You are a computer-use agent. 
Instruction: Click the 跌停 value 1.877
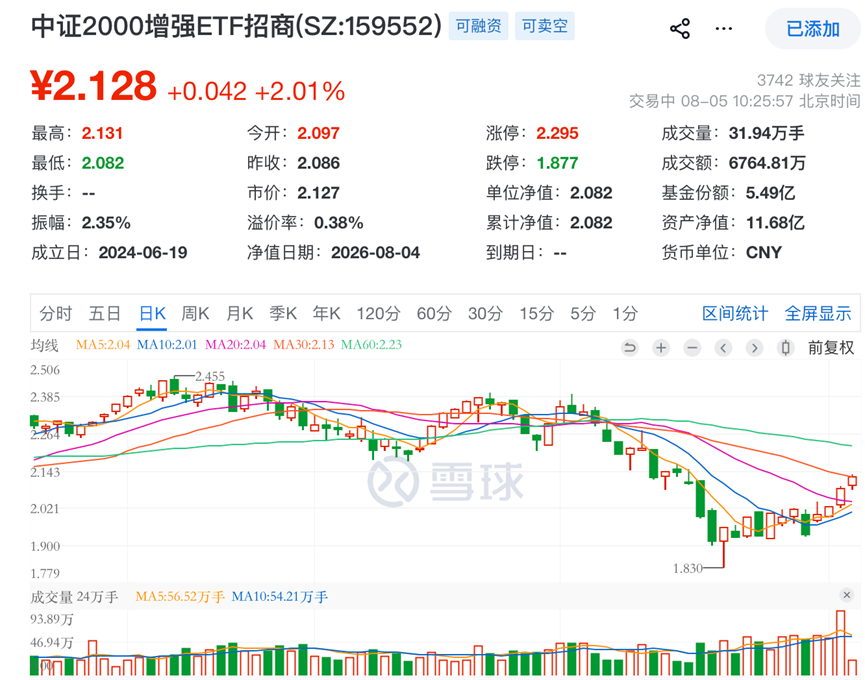click(557, 163)
